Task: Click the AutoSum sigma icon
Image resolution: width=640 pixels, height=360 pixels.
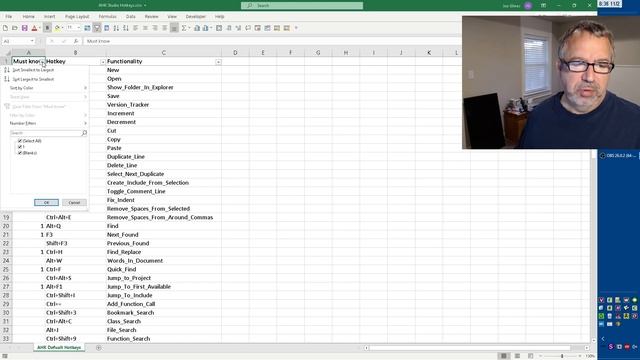Action: (184, 28)
